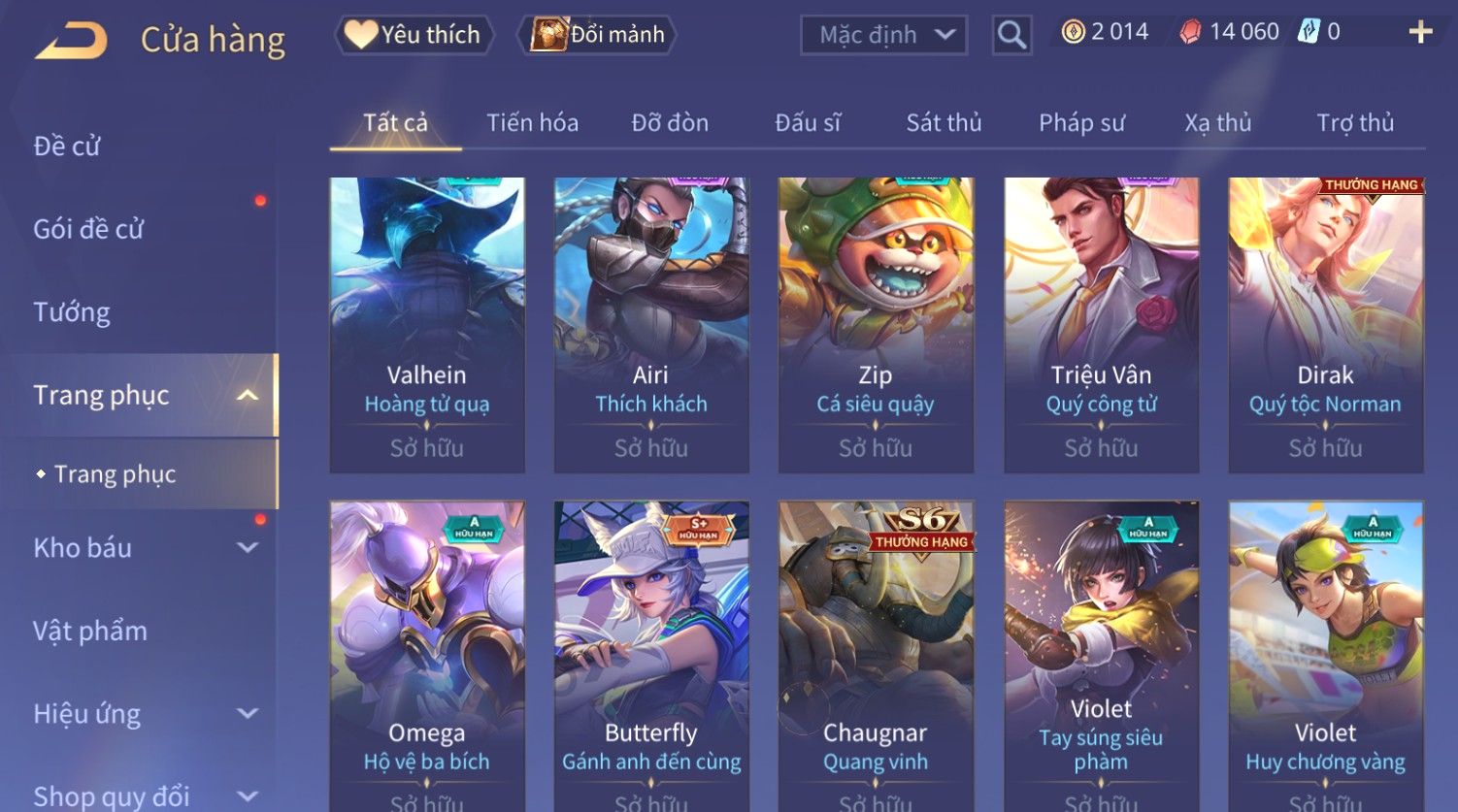Open the search magnifier icon
Image resolution: width=1458 pixels, height=812 pixels.
pos(1011,36)
